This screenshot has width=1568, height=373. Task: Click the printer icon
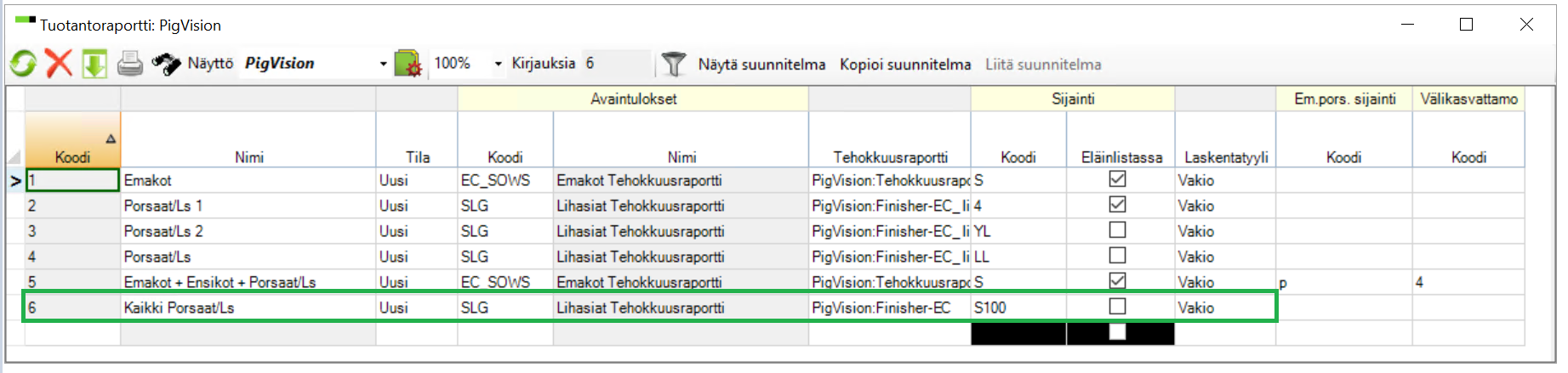[x=129, y=64]
